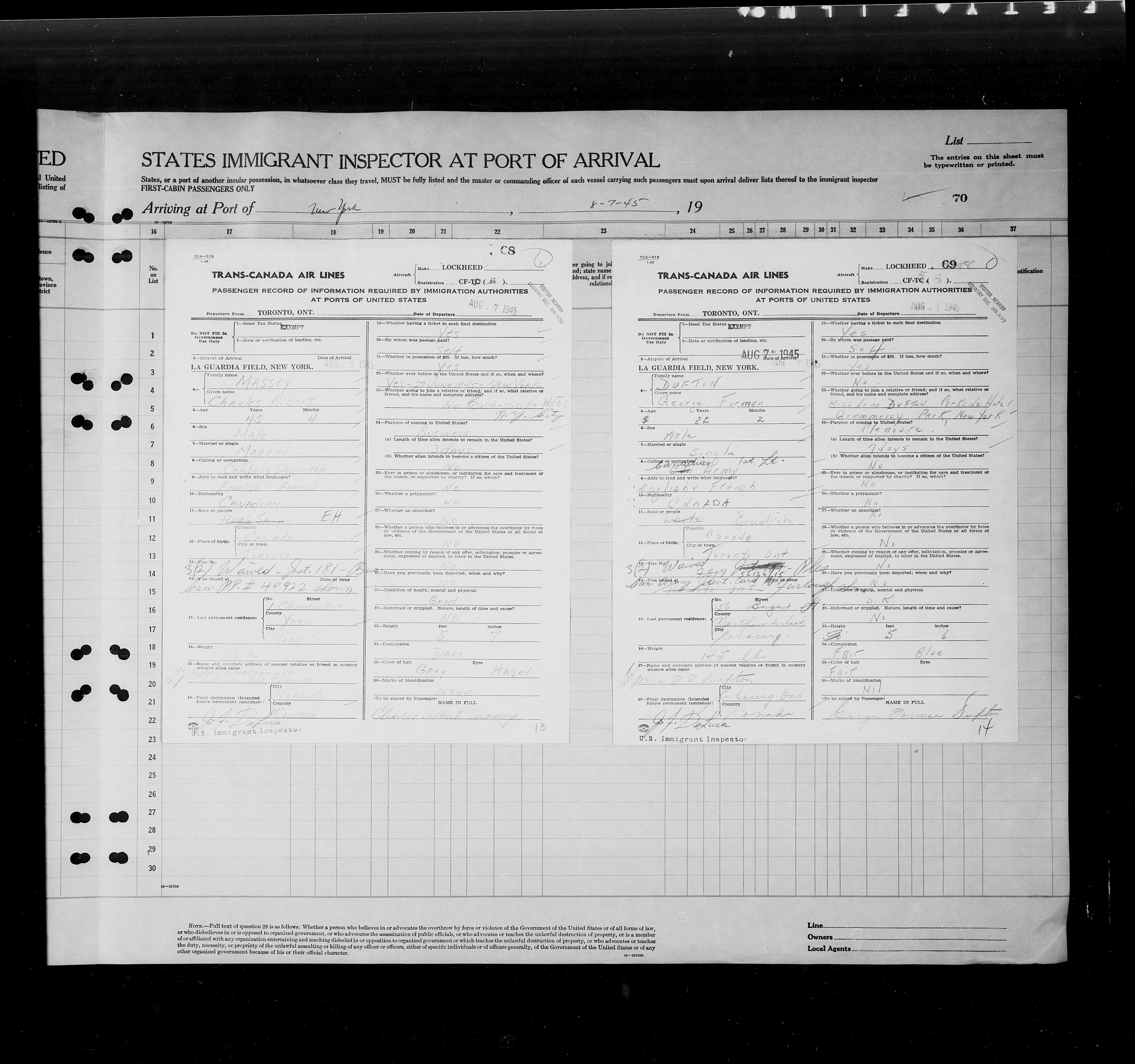Click row number '30' in the list column
The height and width of the screenshot is (1064, 1135).
tap(152, 868)
